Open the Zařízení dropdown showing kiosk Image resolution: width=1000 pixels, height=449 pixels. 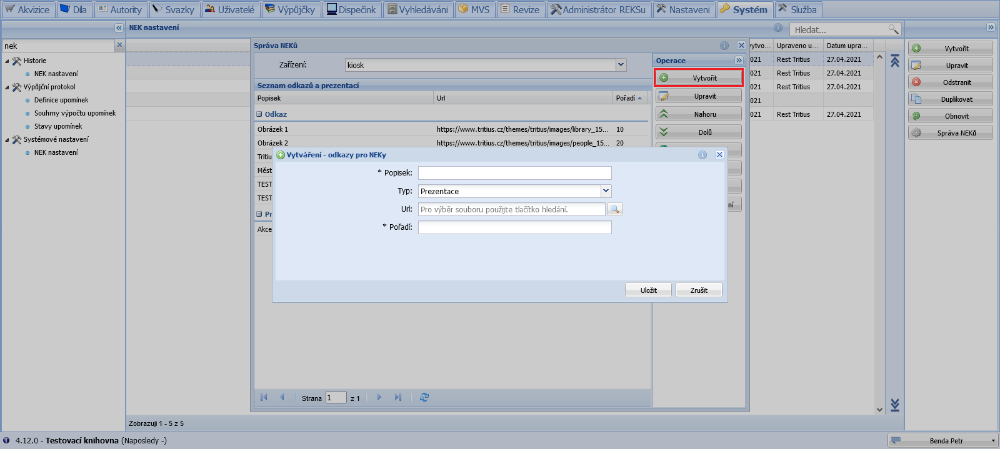click(x=620, y=65)
